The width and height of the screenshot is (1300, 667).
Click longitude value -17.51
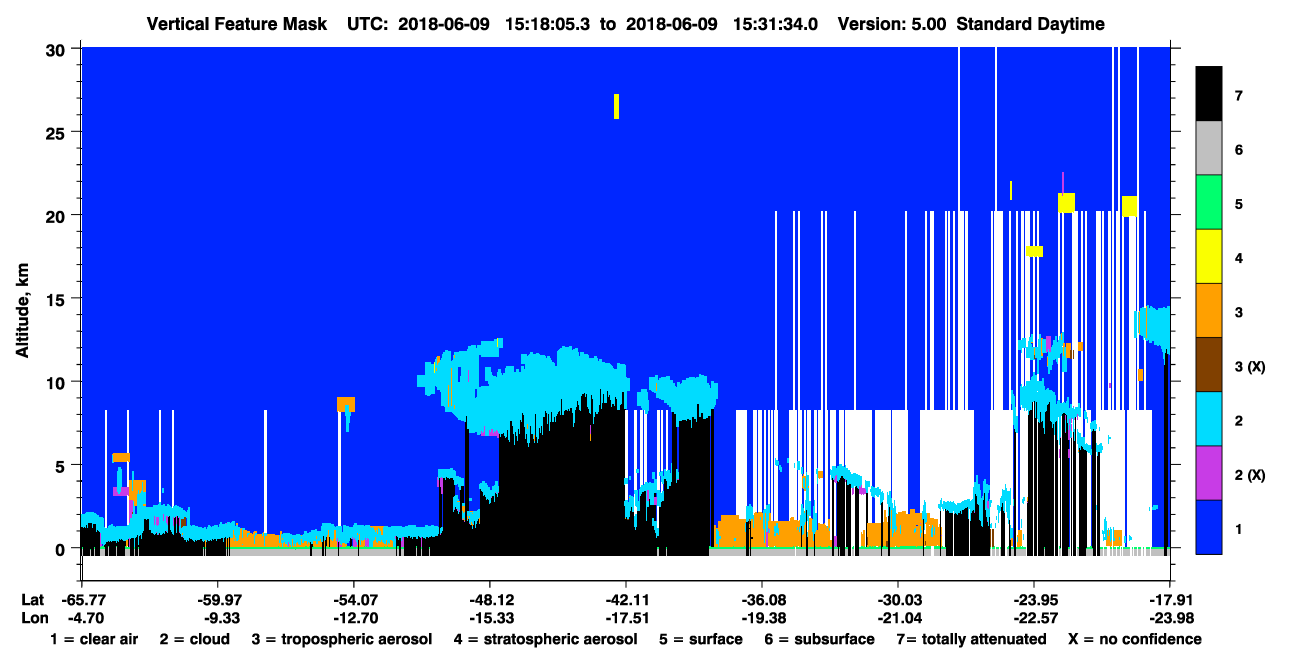pos(625,617)
